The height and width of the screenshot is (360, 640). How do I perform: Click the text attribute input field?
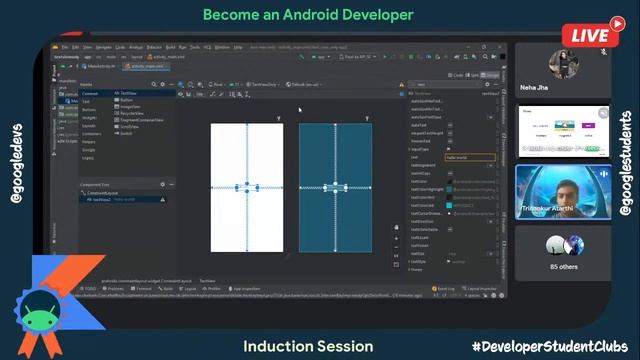coord(470,157)
